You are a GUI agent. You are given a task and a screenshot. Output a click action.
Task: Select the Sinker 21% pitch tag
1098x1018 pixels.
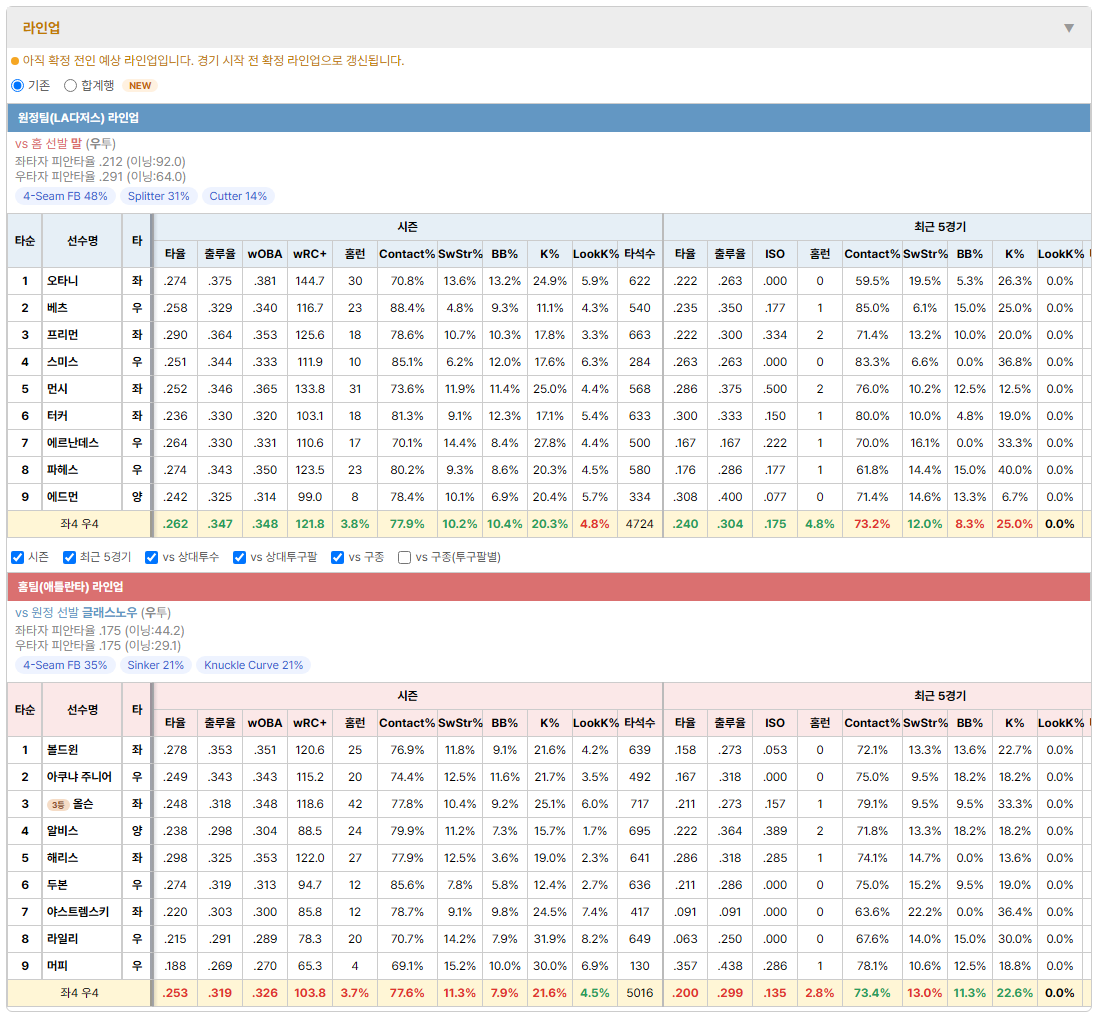155,665
